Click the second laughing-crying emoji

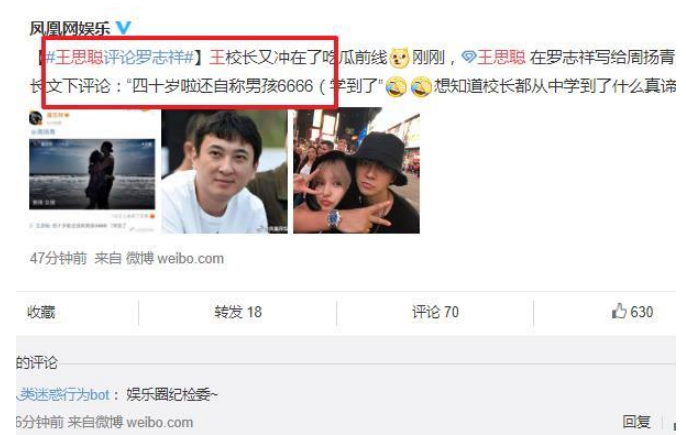coord(420,86)
